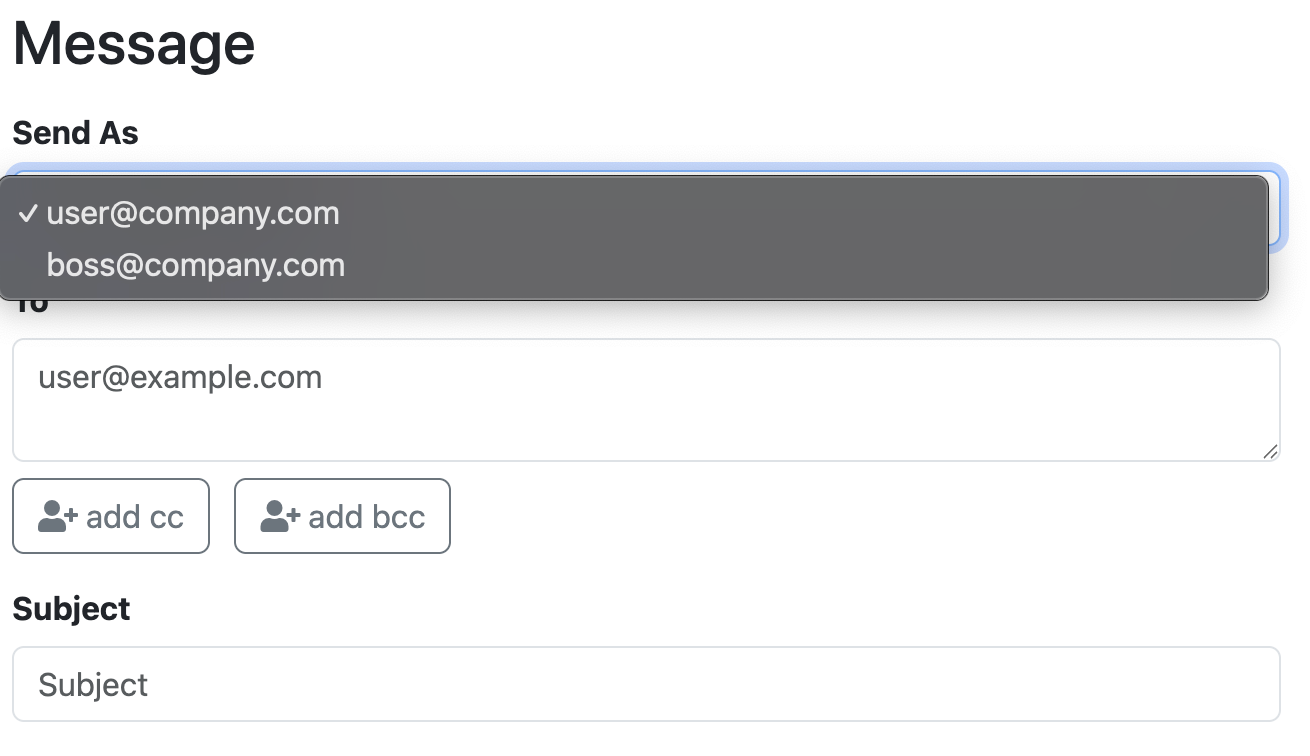This screenshot has width=1310, height=756.
Task: Click the add cc button
Action: tap(111, 516)
